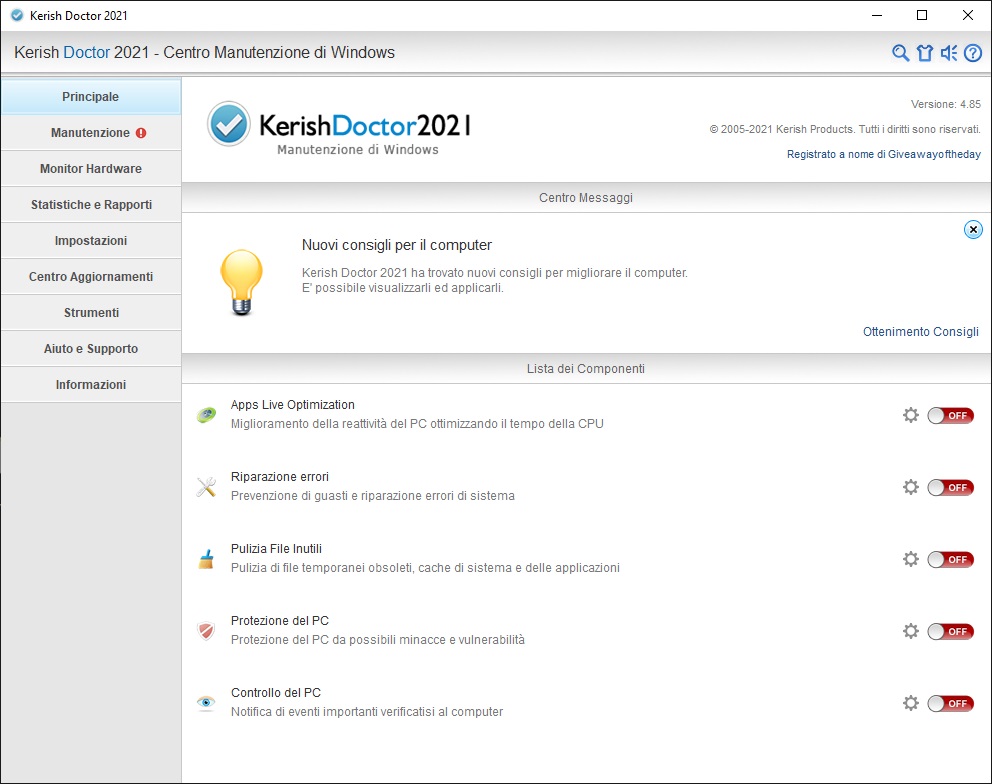
Task: Open the search magnifier icon in header
Action: tap(900, 53)
